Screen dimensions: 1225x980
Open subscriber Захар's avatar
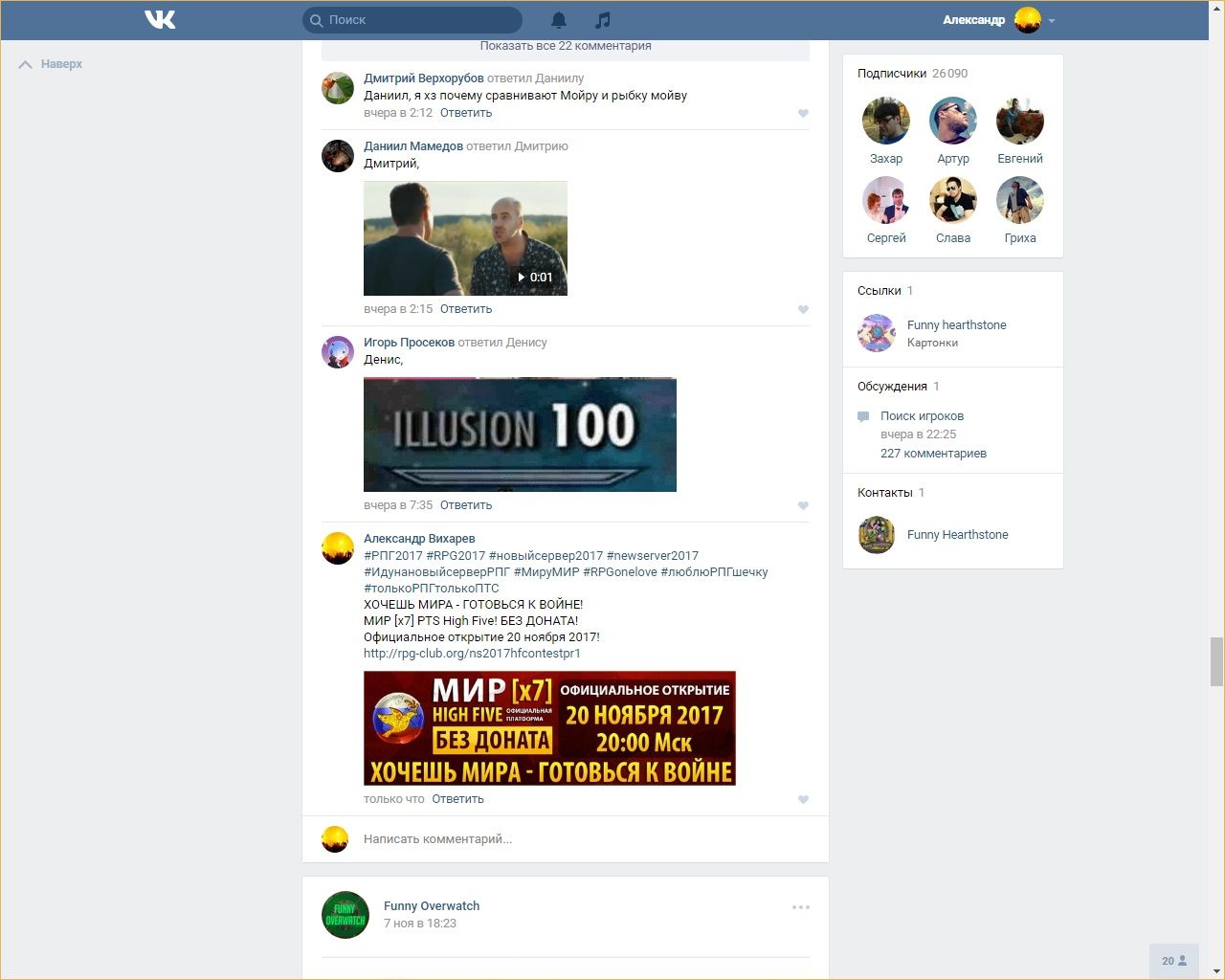coord(886,121)
